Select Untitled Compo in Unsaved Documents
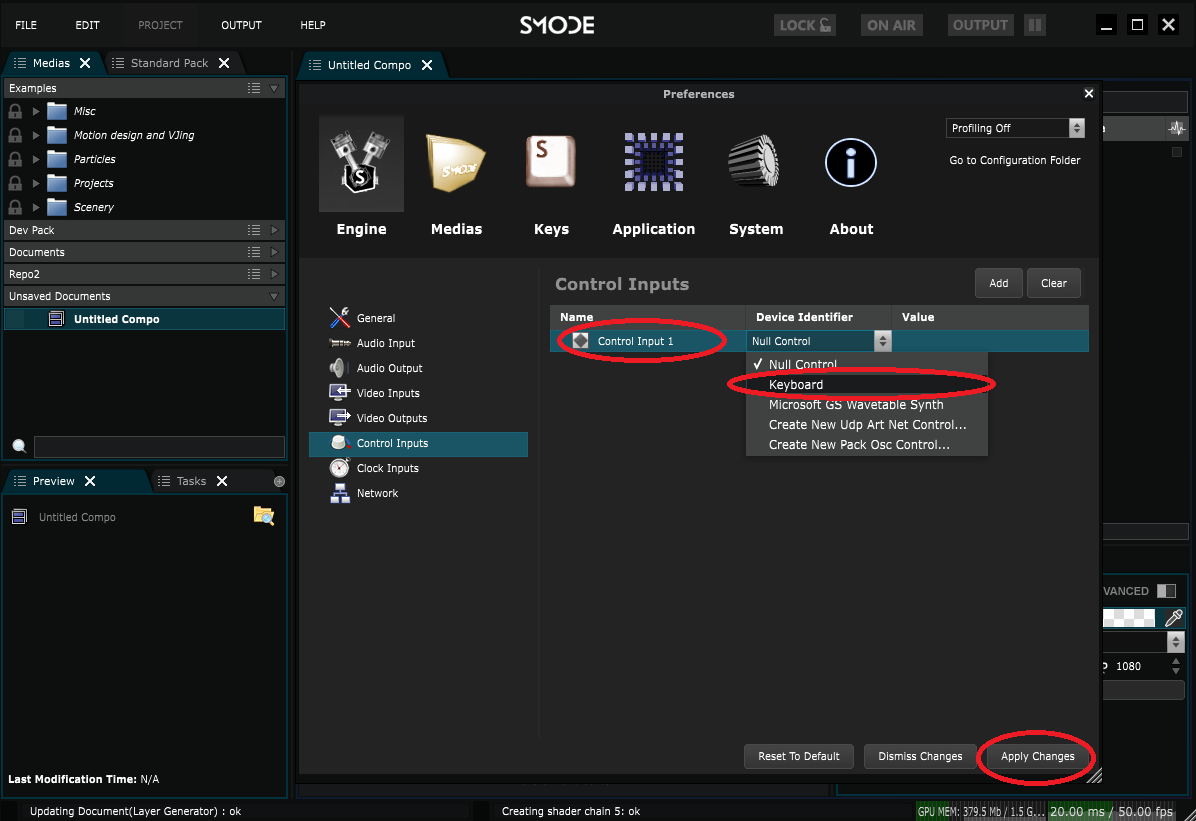The image size is (1196, 821). [x=145, y=319]
